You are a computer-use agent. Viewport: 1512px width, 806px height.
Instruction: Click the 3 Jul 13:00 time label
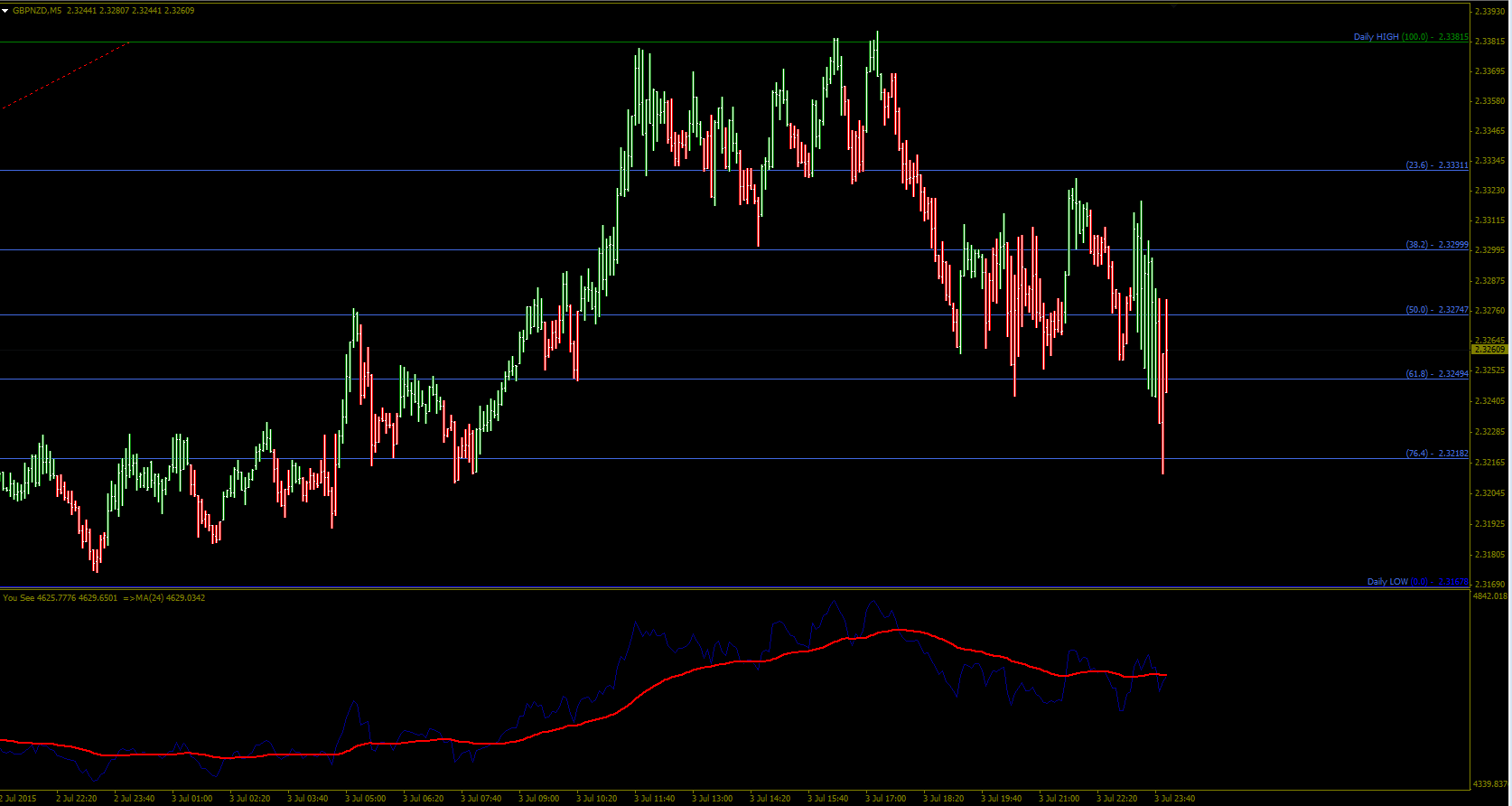[x=712, y=799]
